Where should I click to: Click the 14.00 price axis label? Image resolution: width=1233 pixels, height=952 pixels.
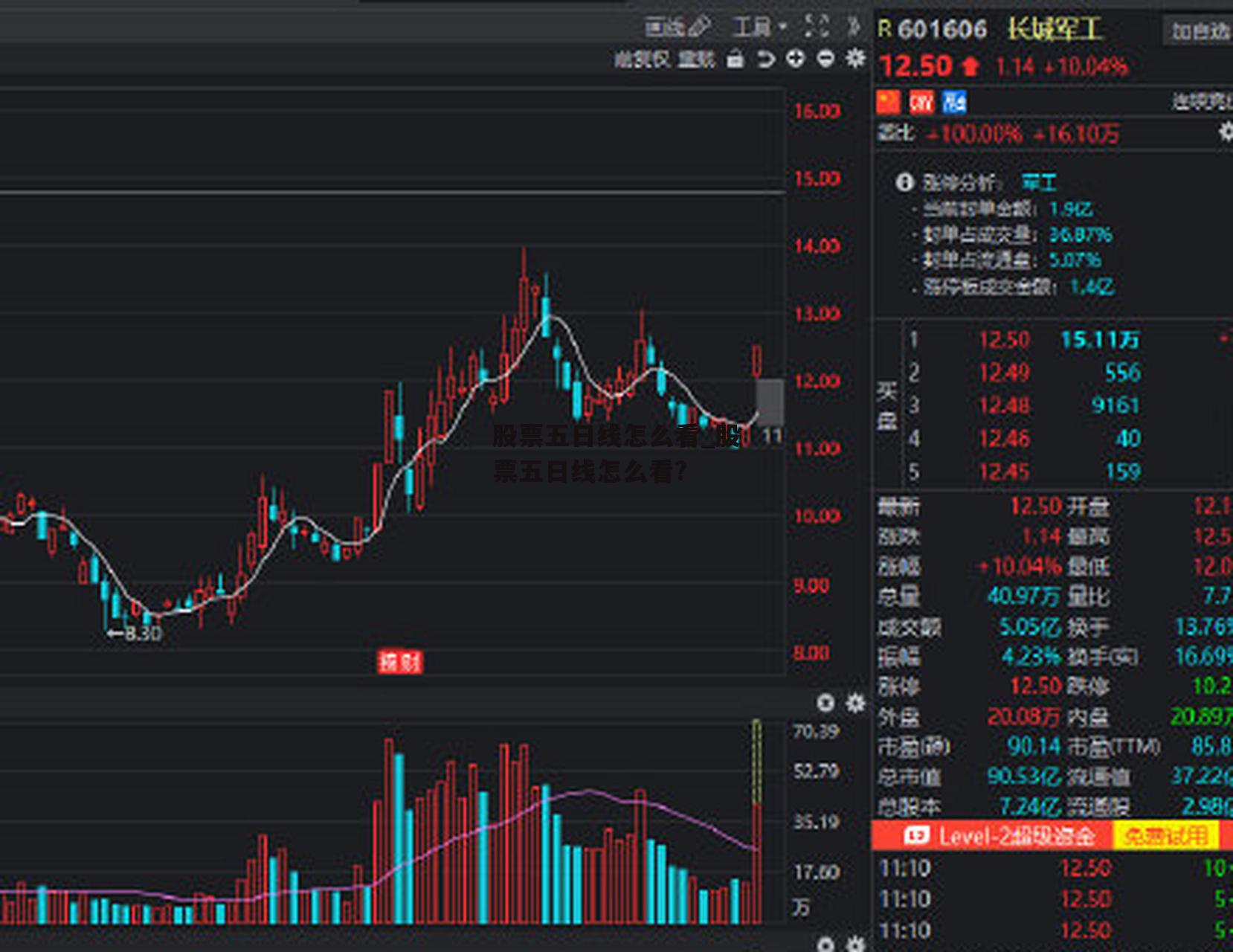pos(817,246)
